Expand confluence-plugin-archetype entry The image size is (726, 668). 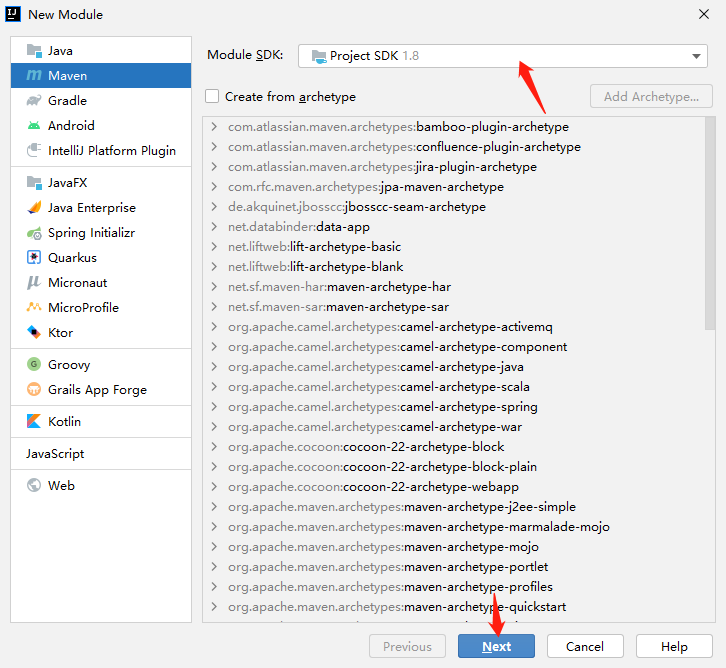[214, 147]
